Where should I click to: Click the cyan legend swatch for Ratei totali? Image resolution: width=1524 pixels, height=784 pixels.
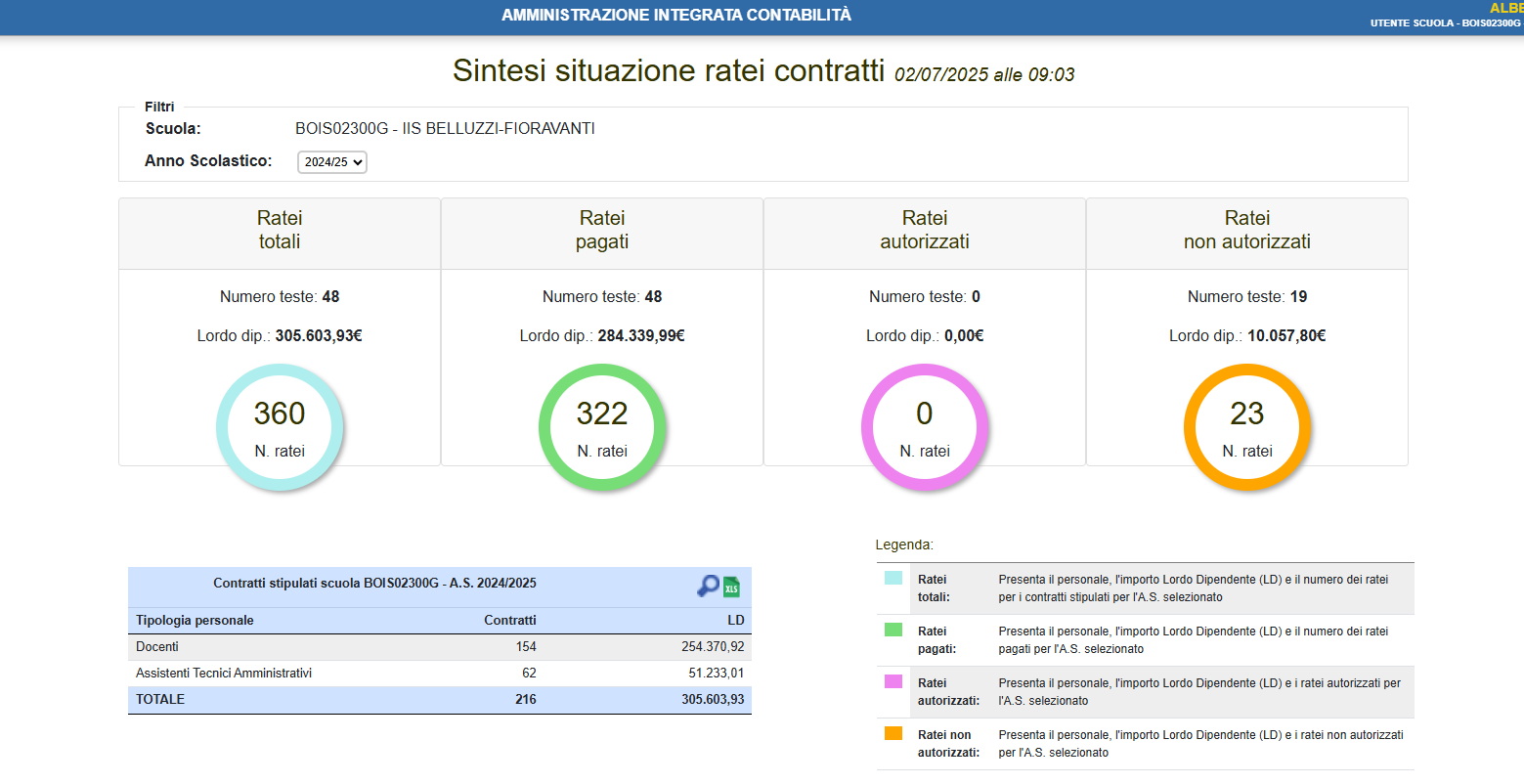(x=893, y=578)
